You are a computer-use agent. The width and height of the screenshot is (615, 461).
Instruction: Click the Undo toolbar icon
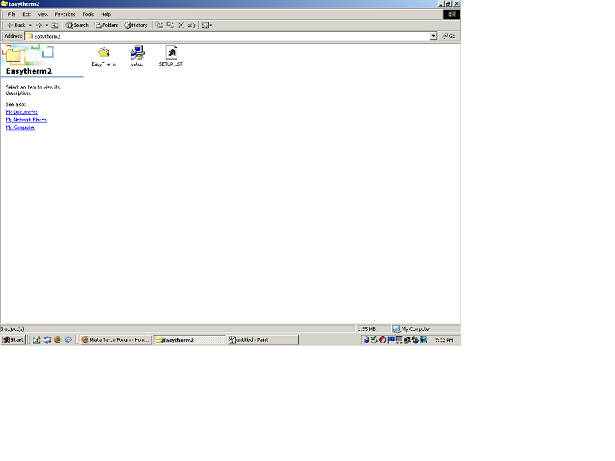coord(191,25)
